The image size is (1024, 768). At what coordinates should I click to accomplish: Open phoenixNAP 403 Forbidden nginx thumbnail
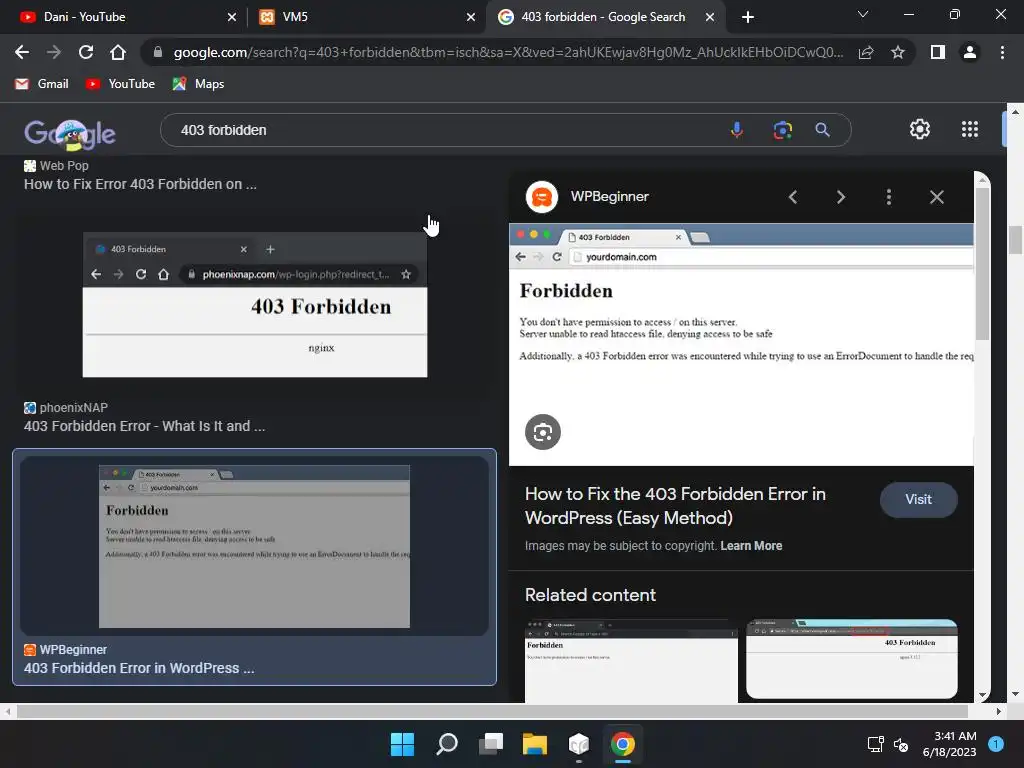pos(255,304)
